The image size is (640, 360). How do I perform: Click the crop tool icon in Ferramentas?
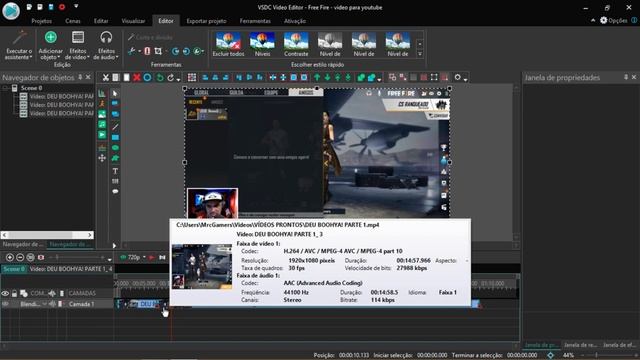[158, 51]
